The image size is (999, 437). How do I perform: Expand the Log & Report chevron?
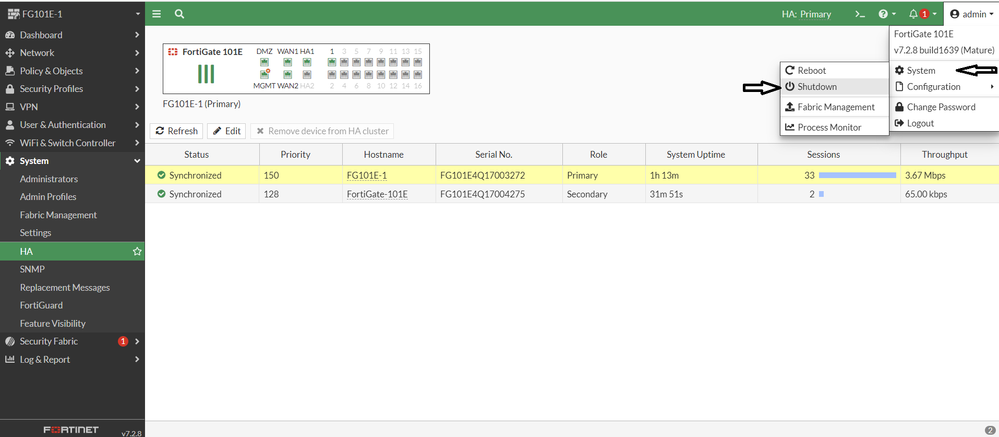pos(137,359)
